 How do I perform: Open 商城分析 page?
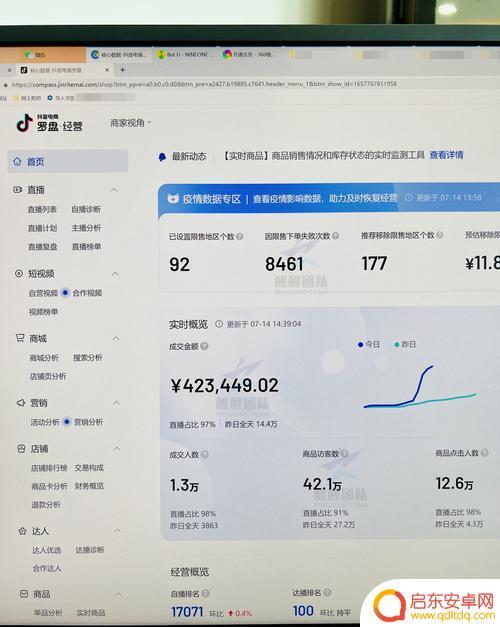click(44, 358)
